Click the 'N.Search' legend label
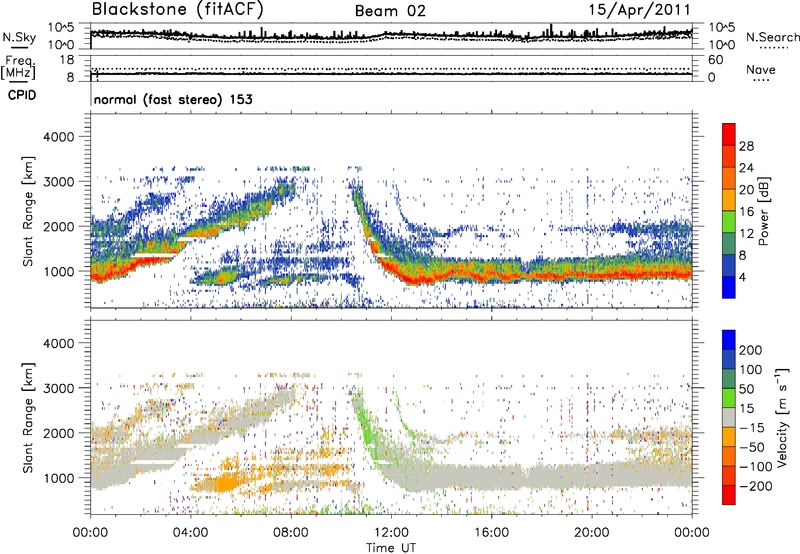Viewport: 800px width, 554px height. pyautogui.click(x=772, y=37)
